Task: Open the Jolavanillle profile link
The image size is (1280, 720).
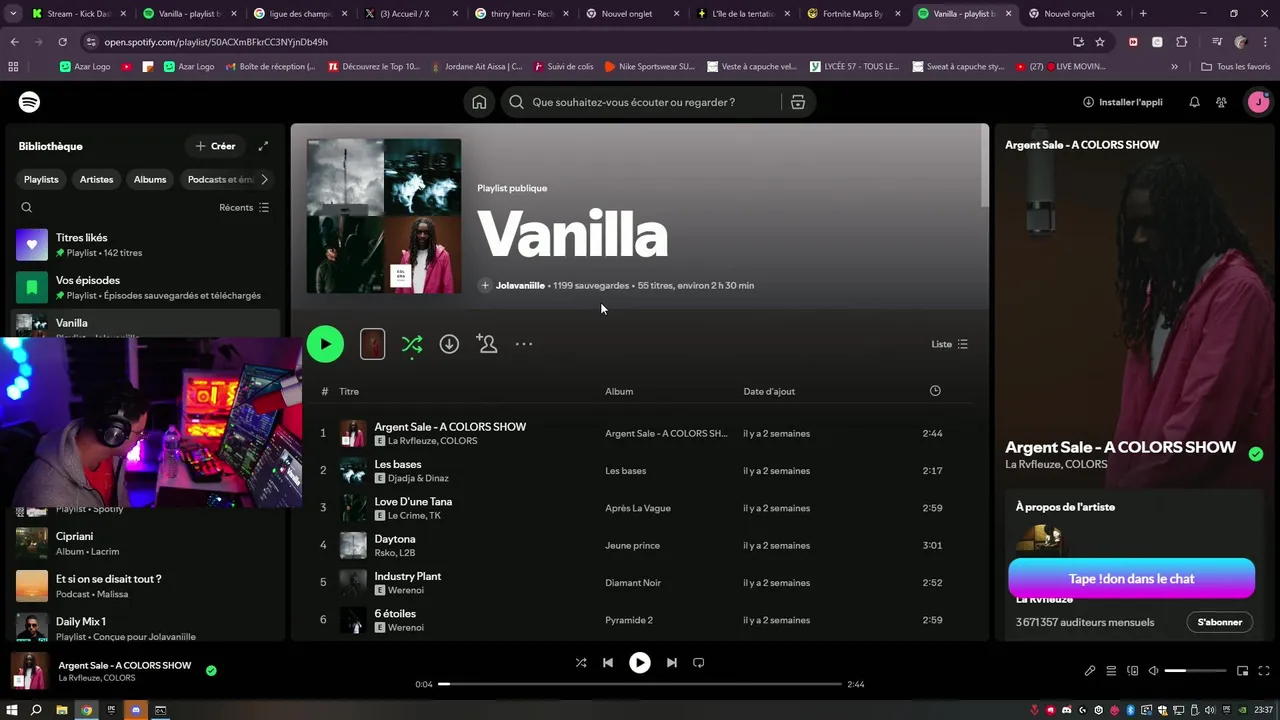Action: [520, 285]
